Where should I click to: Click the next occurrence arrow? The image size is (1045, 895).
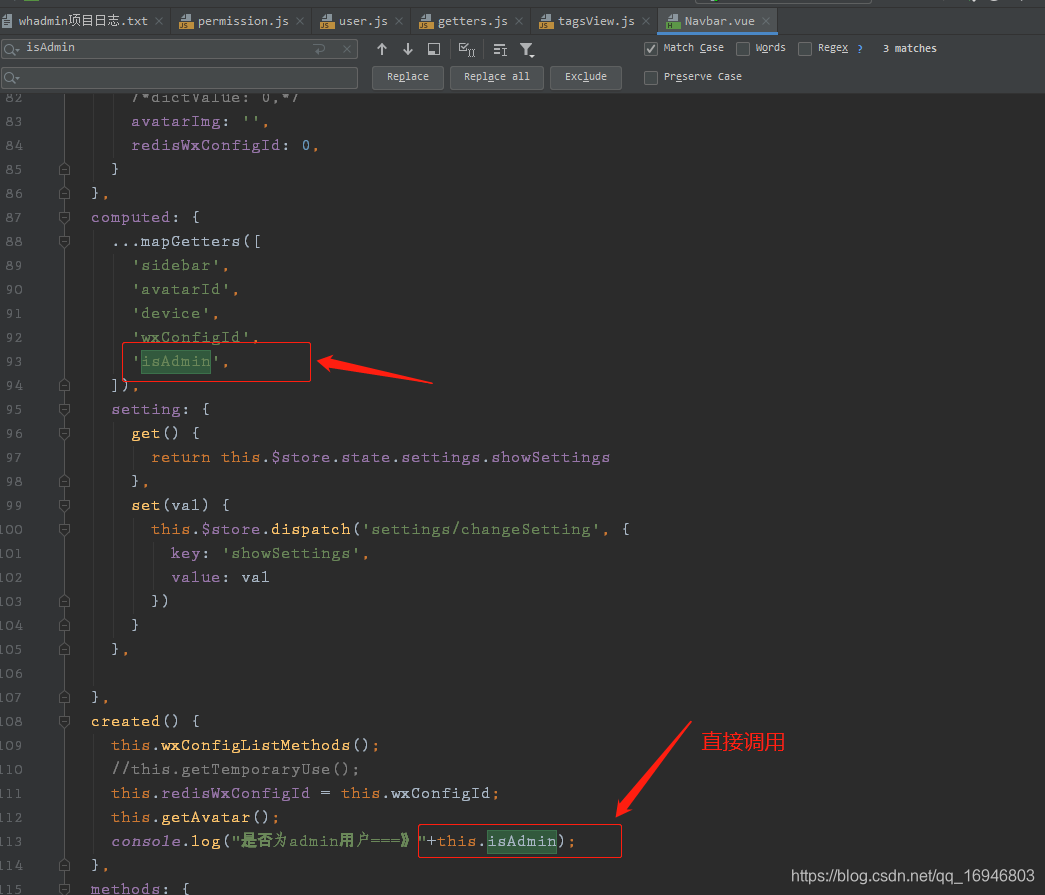408,48
